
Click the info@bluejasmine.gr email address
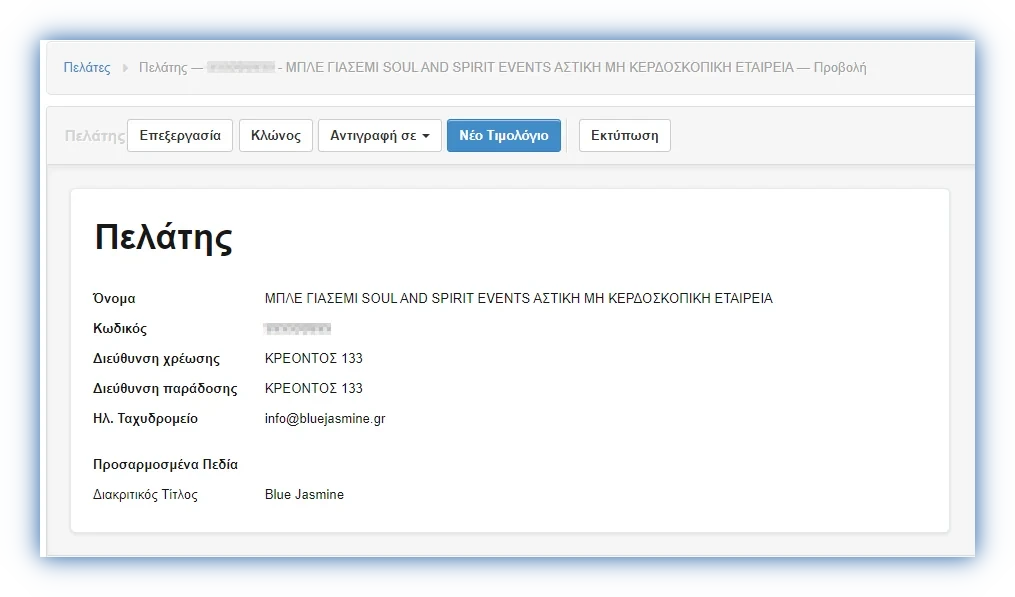324,419
